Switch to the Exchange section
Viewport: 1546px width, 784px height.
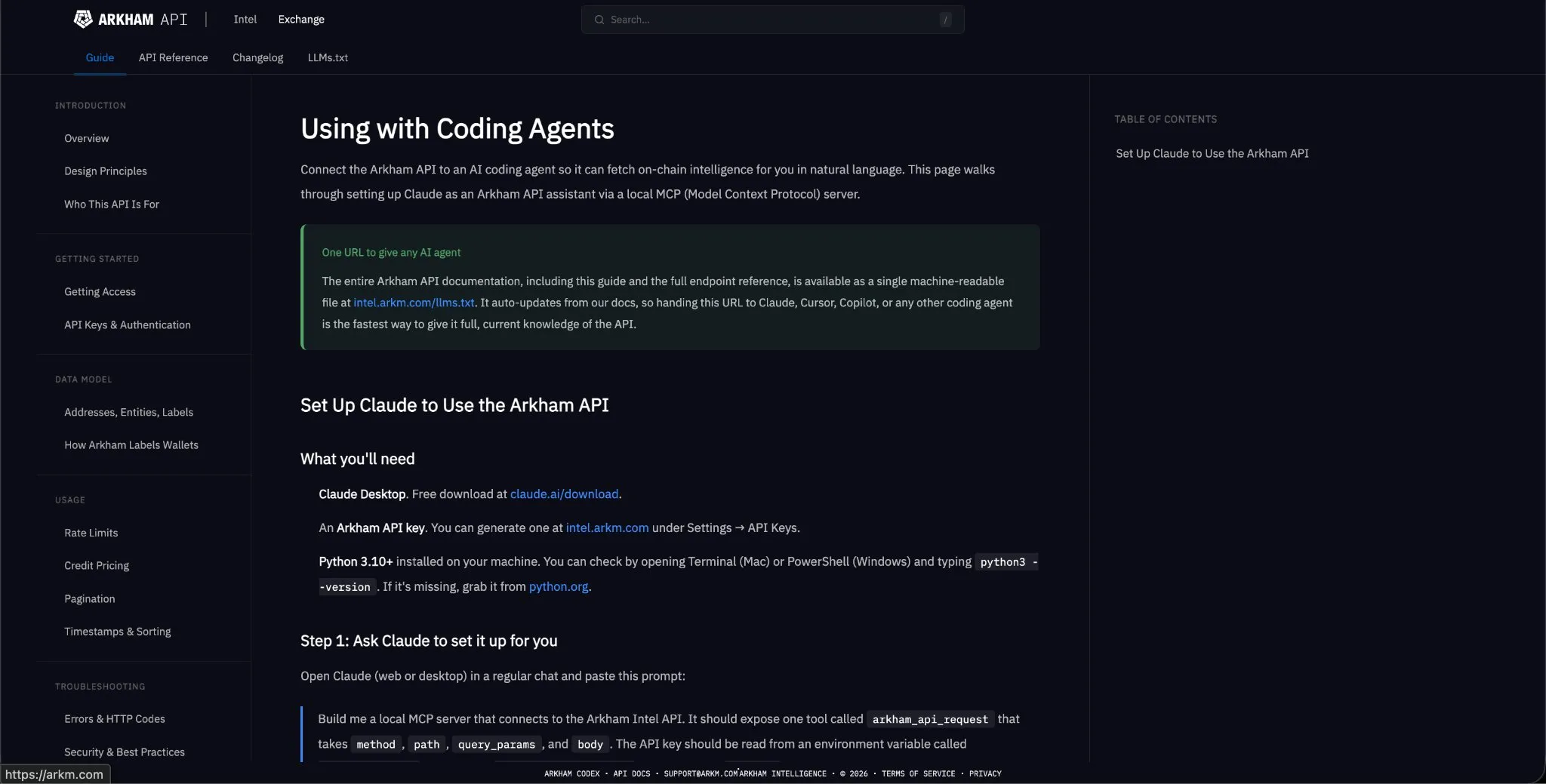301,20
